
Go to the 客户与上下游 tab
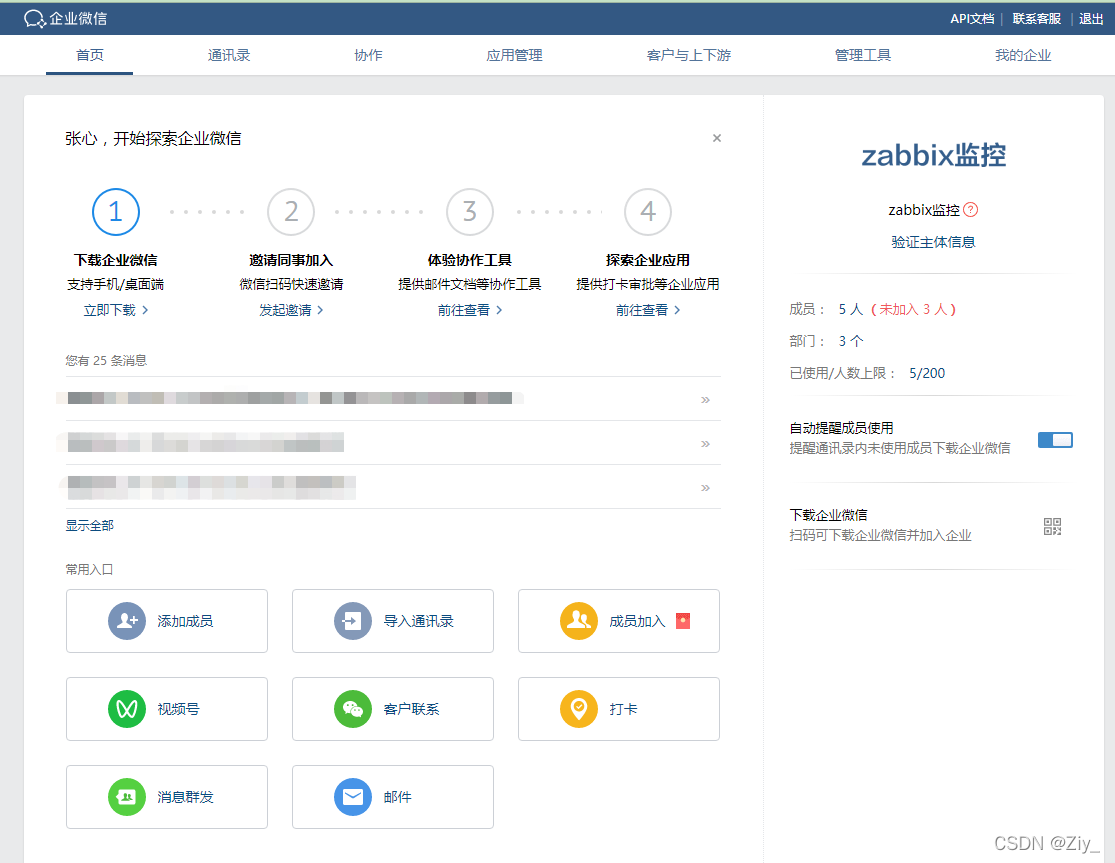point(688,55)
